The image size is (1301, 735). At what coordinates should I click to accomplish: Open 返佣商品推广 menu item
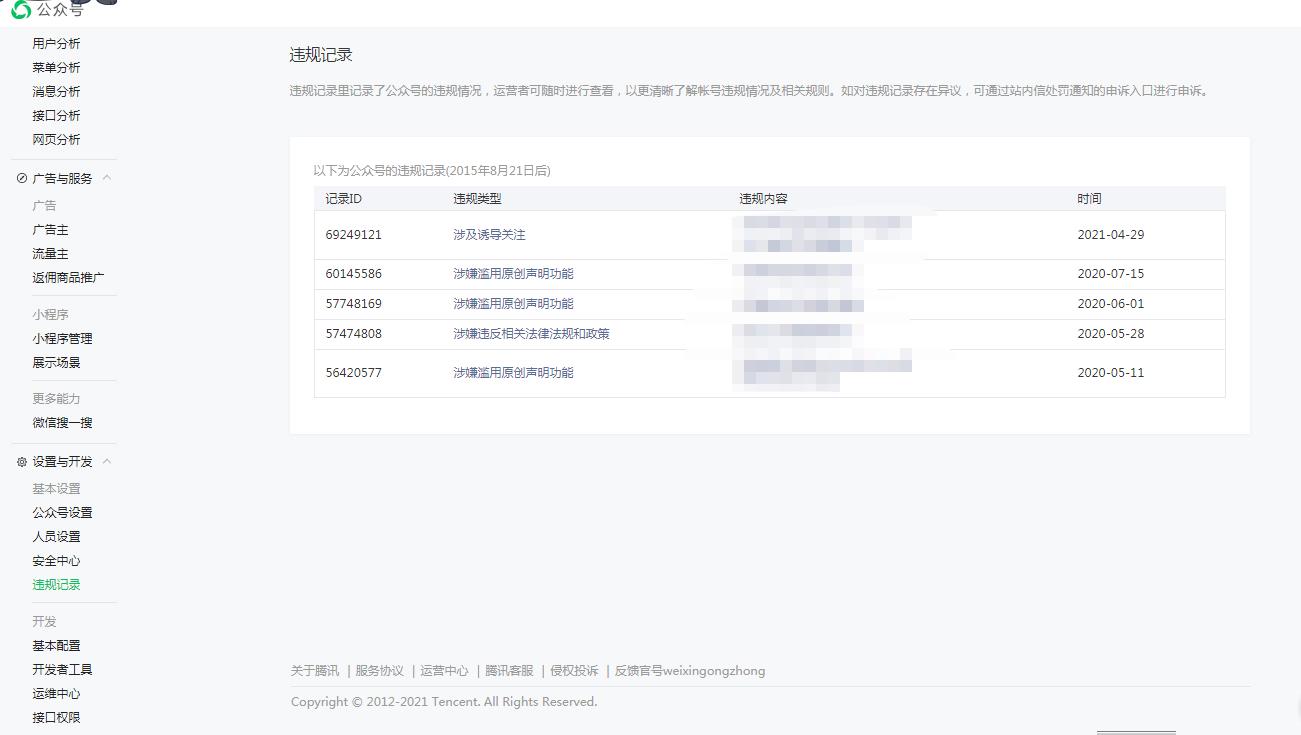pyautogui.click(x=68, y=278)
